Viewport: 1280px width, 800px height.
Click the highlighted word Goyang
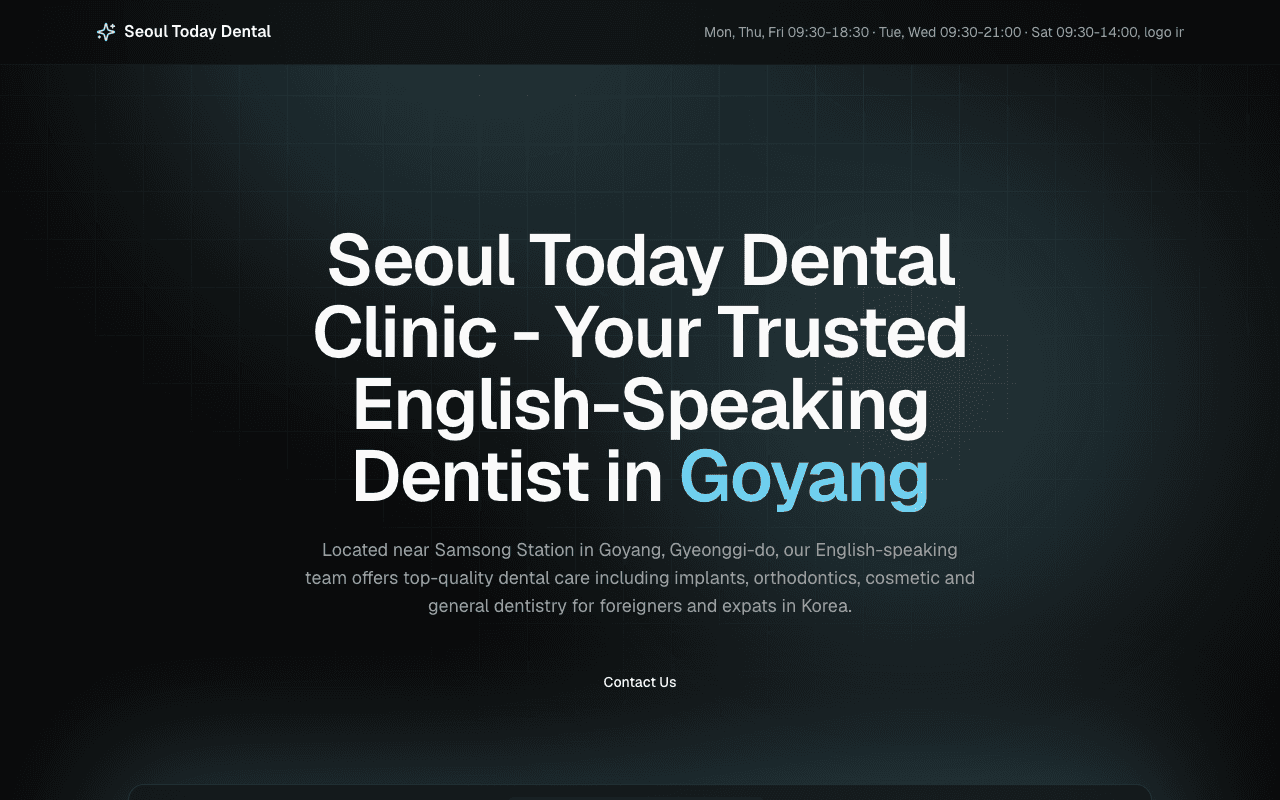tap(805, 477)
